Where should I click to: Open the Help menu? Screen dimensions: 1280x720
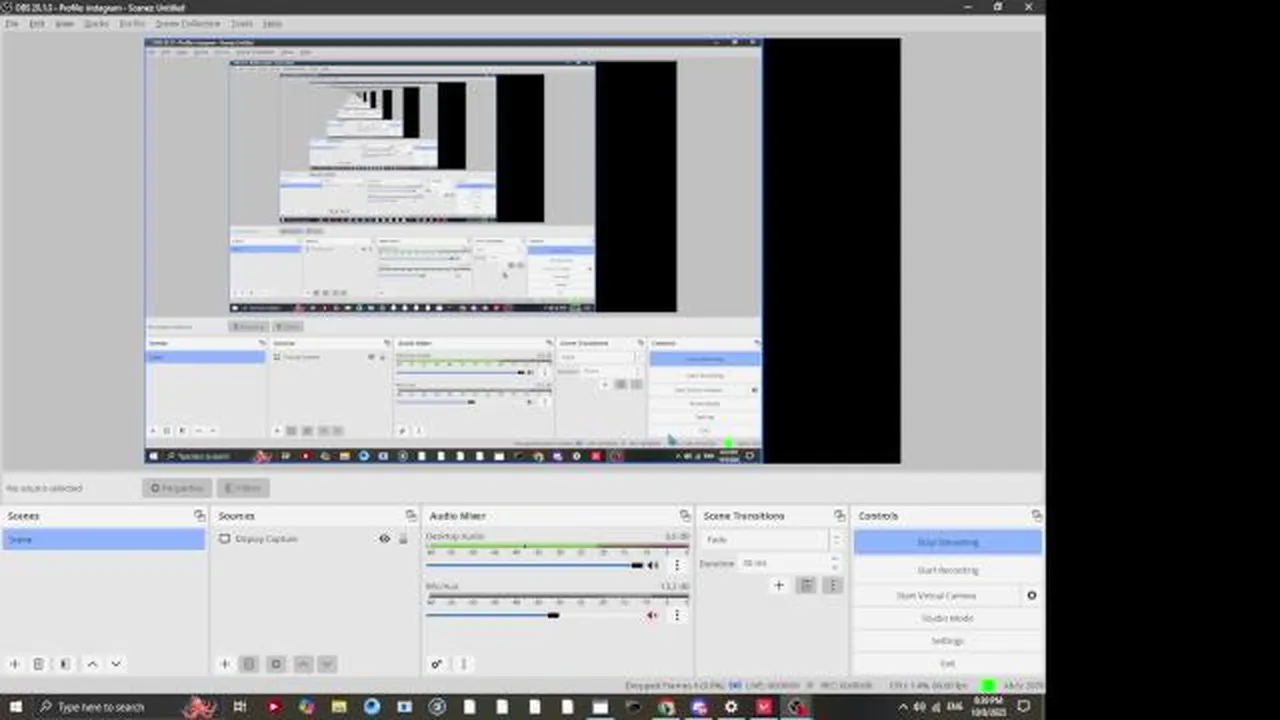[272, 23]
